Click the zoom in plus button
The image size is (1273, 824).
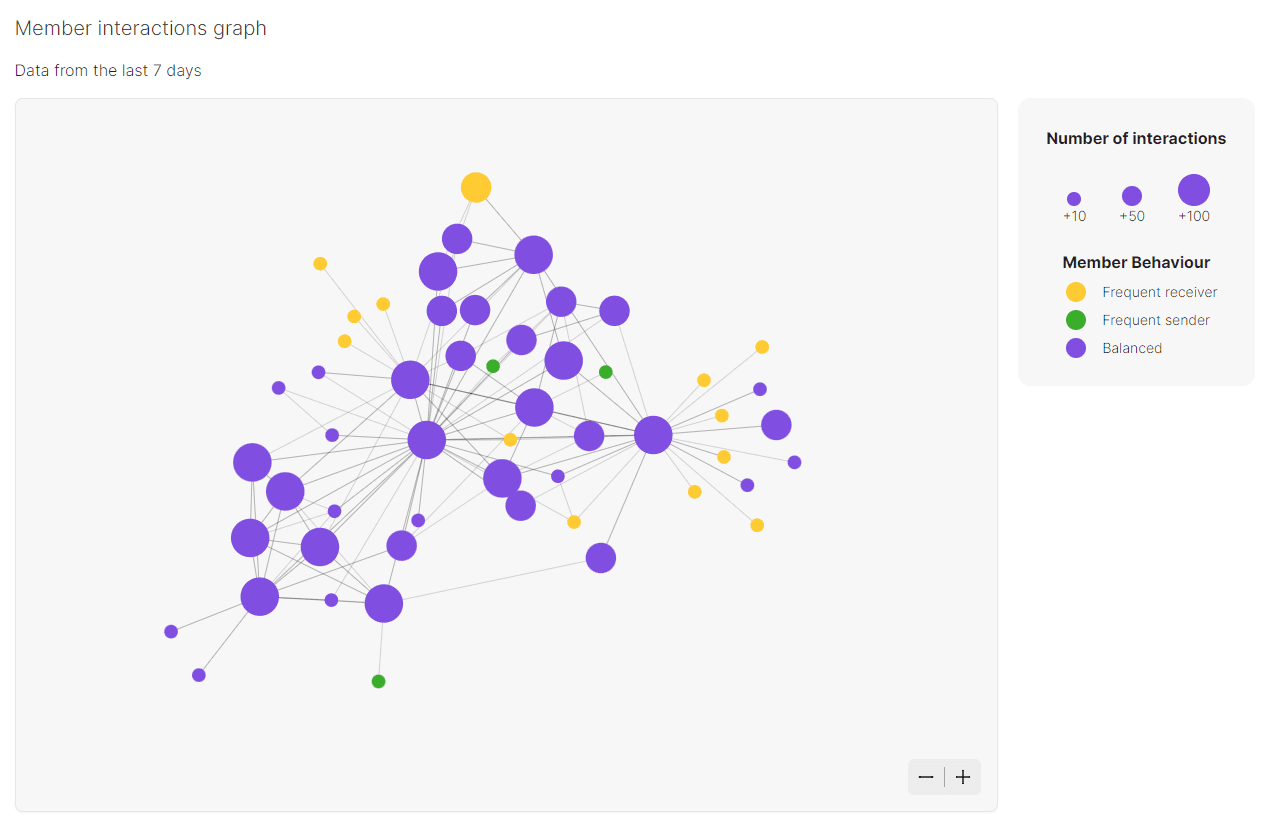(x=963, y=777)
